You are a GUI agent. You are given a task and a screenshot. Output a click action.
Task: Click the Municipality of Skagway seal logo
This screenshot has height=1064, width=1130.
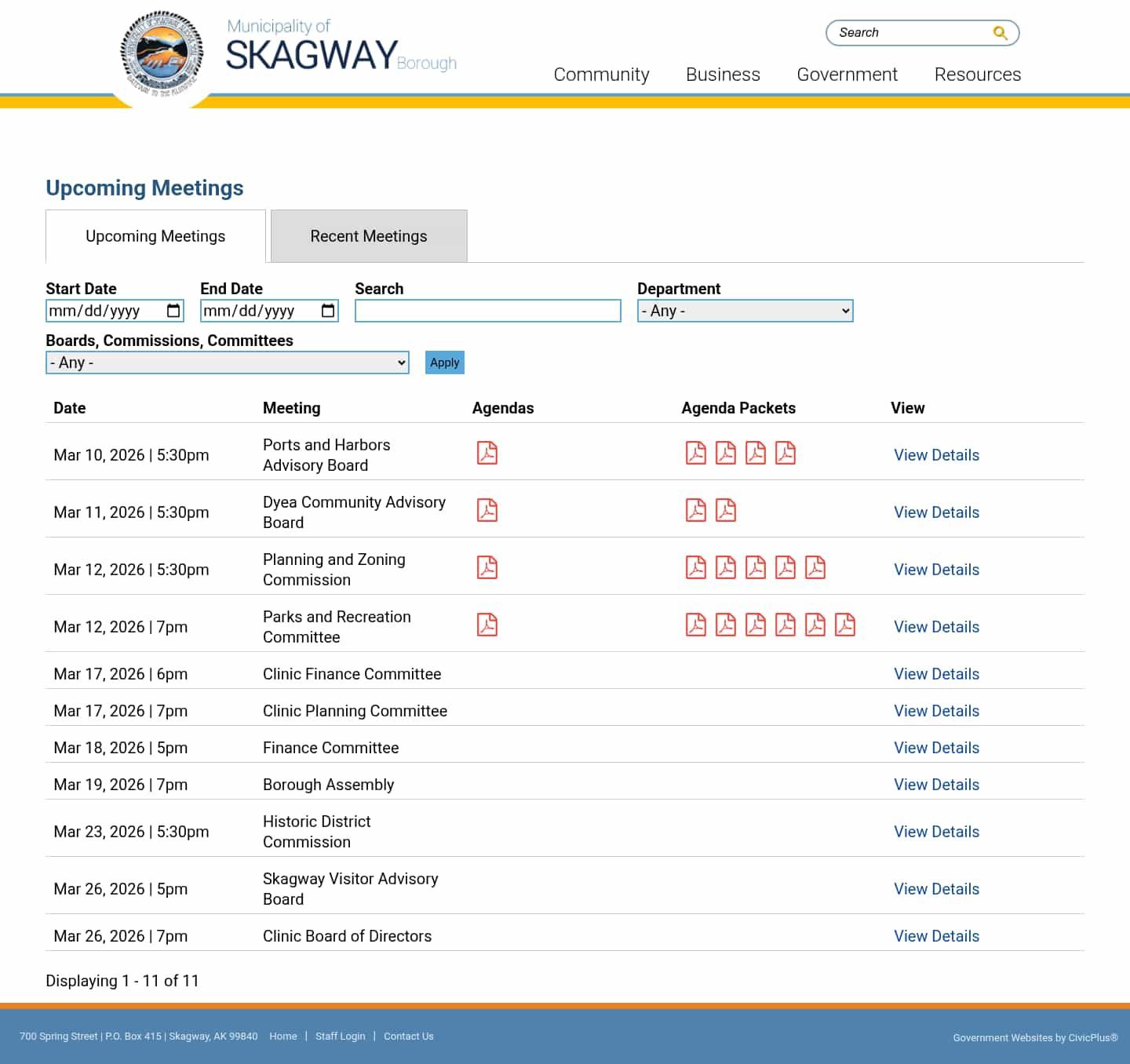pos(160,51)
